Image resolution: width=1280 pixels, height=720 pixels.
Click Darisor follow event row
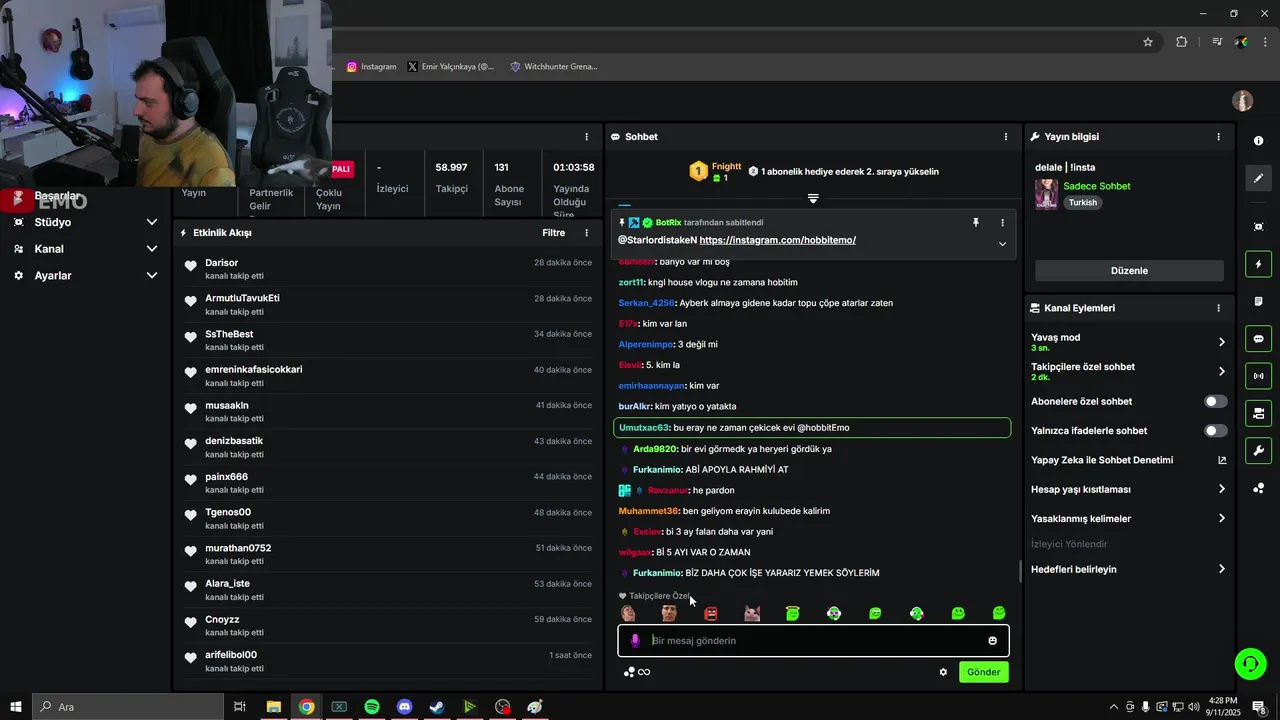pos(388,269)
